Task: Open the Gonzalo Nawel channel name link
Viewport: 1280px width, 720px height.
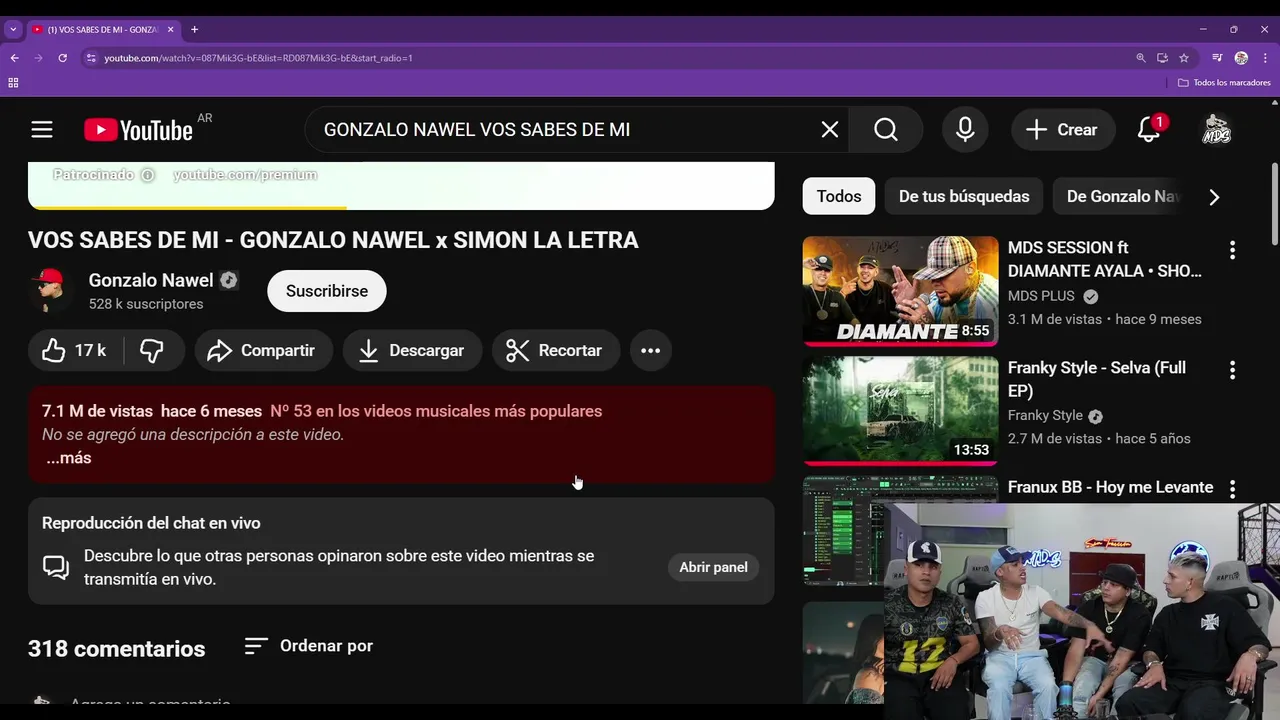Action: 151,280
